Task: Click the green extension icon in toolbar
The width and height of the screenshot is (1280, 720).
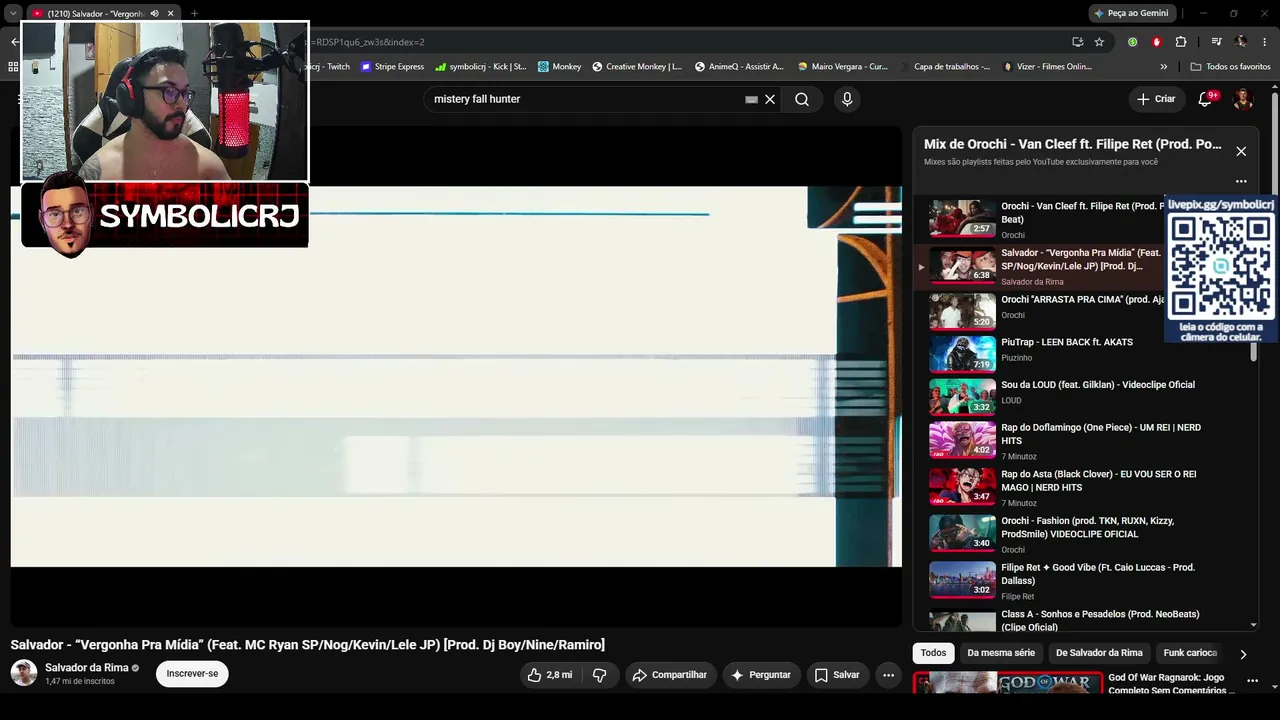Action: [1132, 42]
